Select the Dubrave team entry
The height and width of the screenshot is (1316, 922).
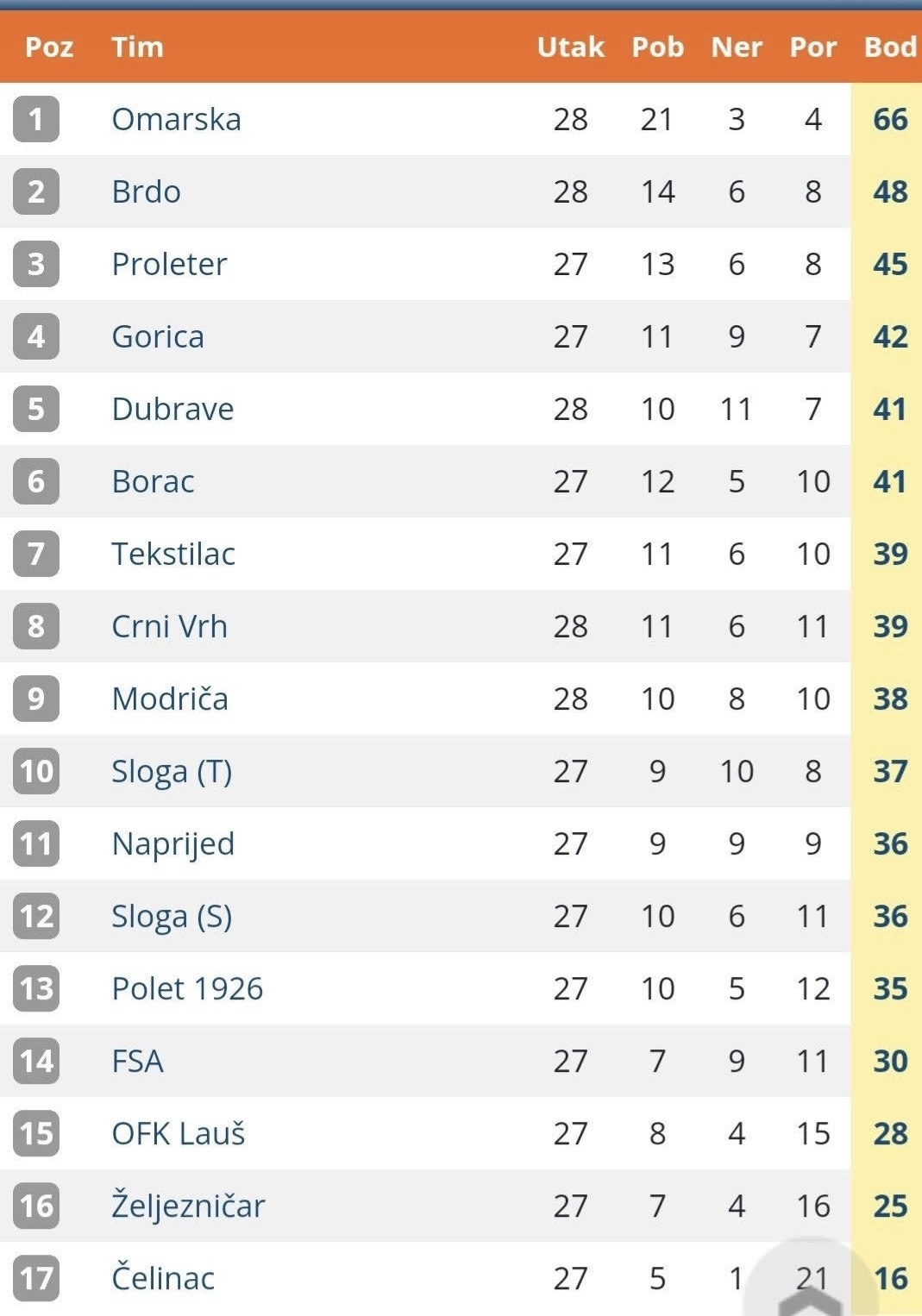coord(172,409)
